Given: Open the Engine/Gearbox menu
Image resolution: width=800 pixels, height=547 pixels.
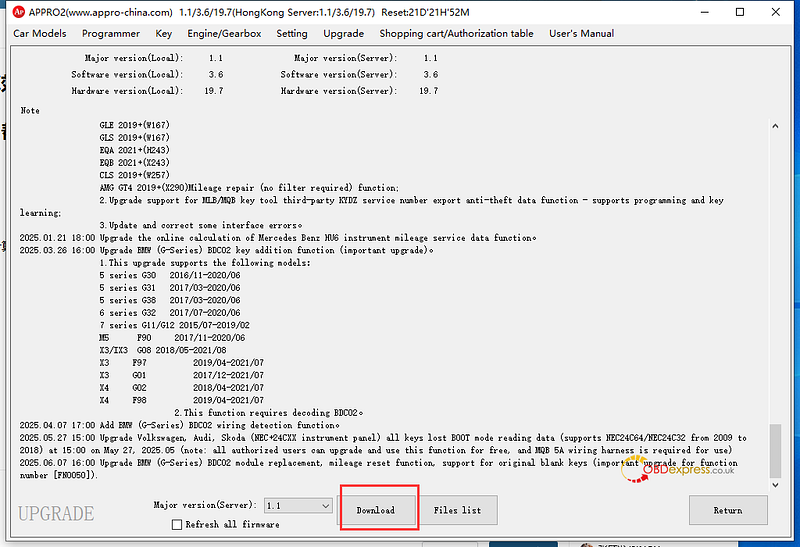Looking at the screenshot, I should [x=224, y=34].
